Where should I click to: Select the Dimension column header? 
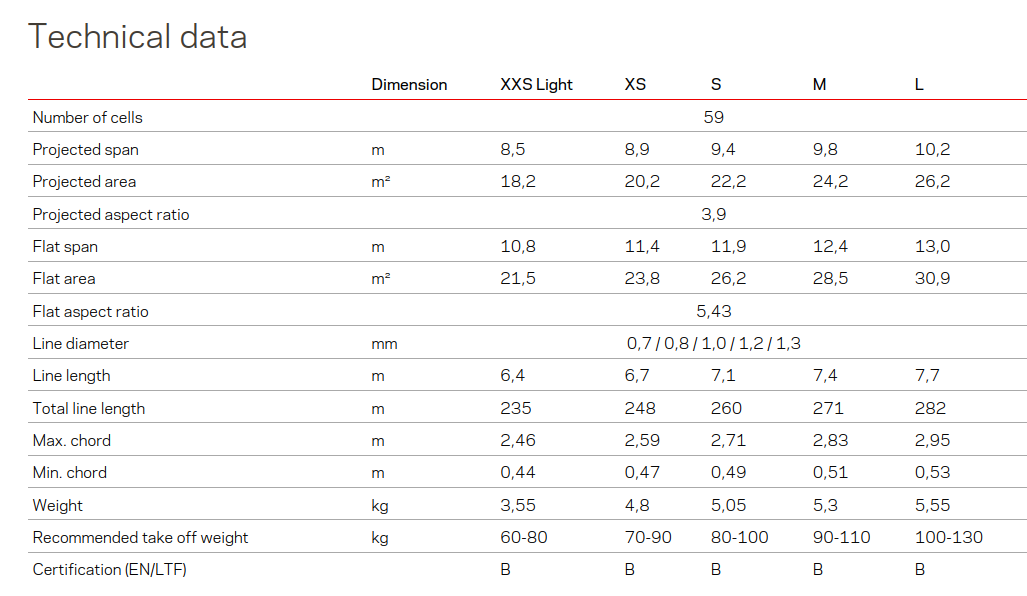[409, 85]
